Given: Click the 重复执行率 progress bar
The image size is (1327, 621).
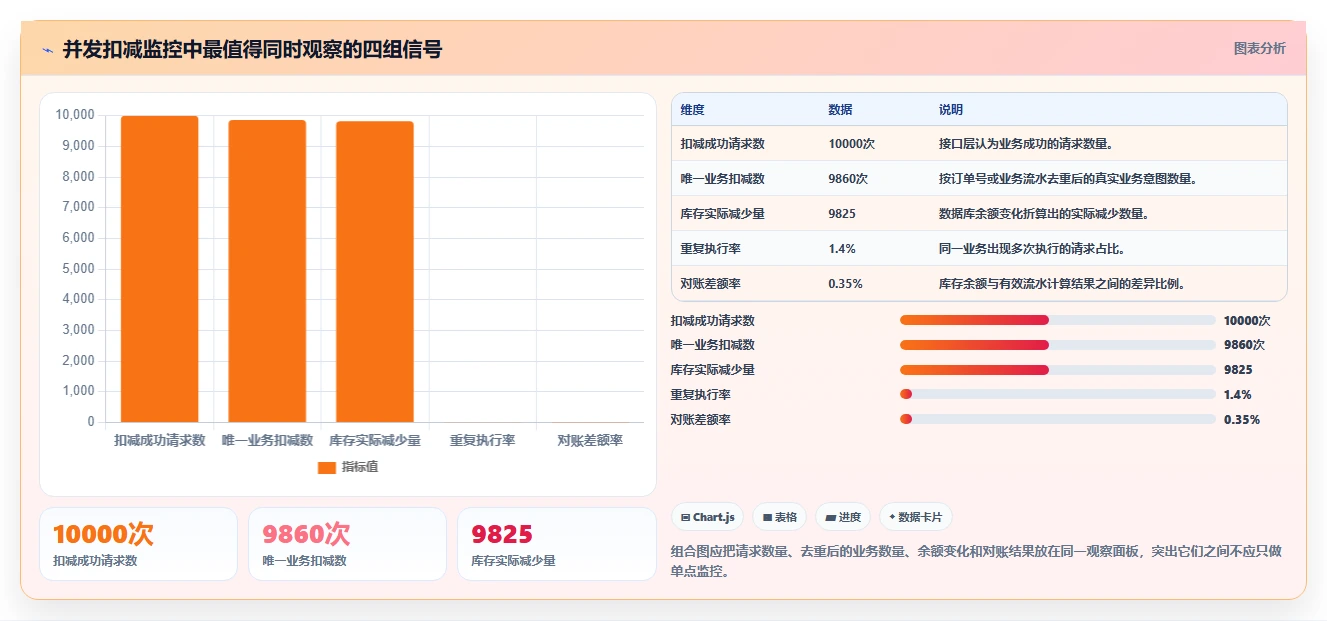Looking at the screenshot, I should click(1058, 394).
